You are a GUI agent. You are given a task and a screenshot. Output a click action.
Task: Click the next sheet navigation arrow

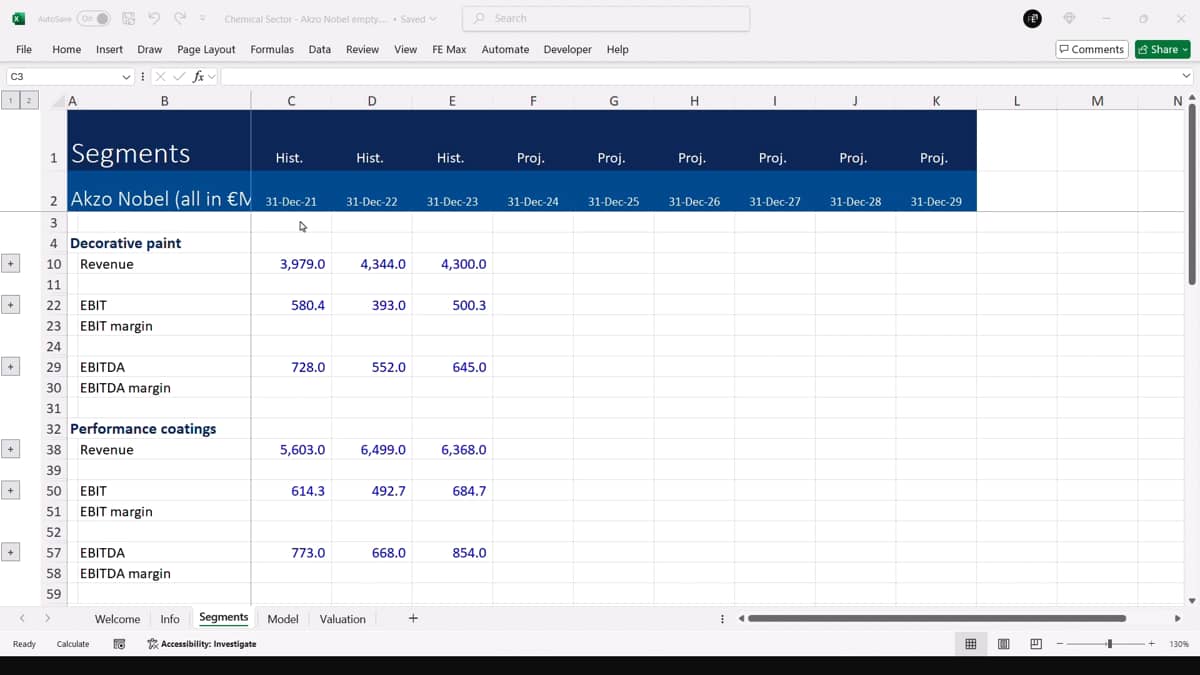47,619
